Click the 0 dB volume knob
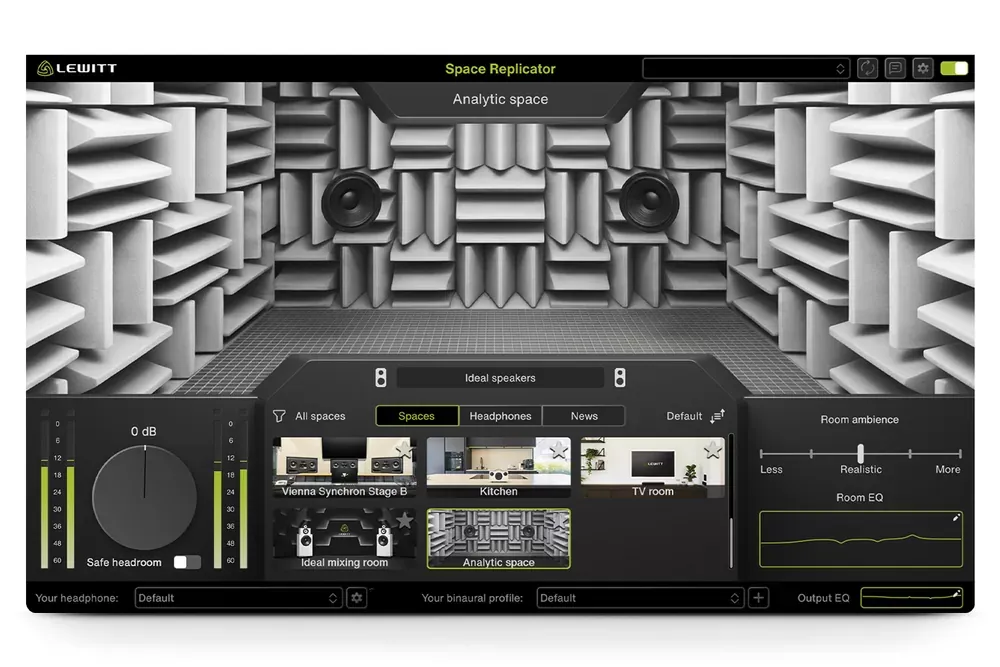This screenshot has width=1000, height=667. point(145,497)
